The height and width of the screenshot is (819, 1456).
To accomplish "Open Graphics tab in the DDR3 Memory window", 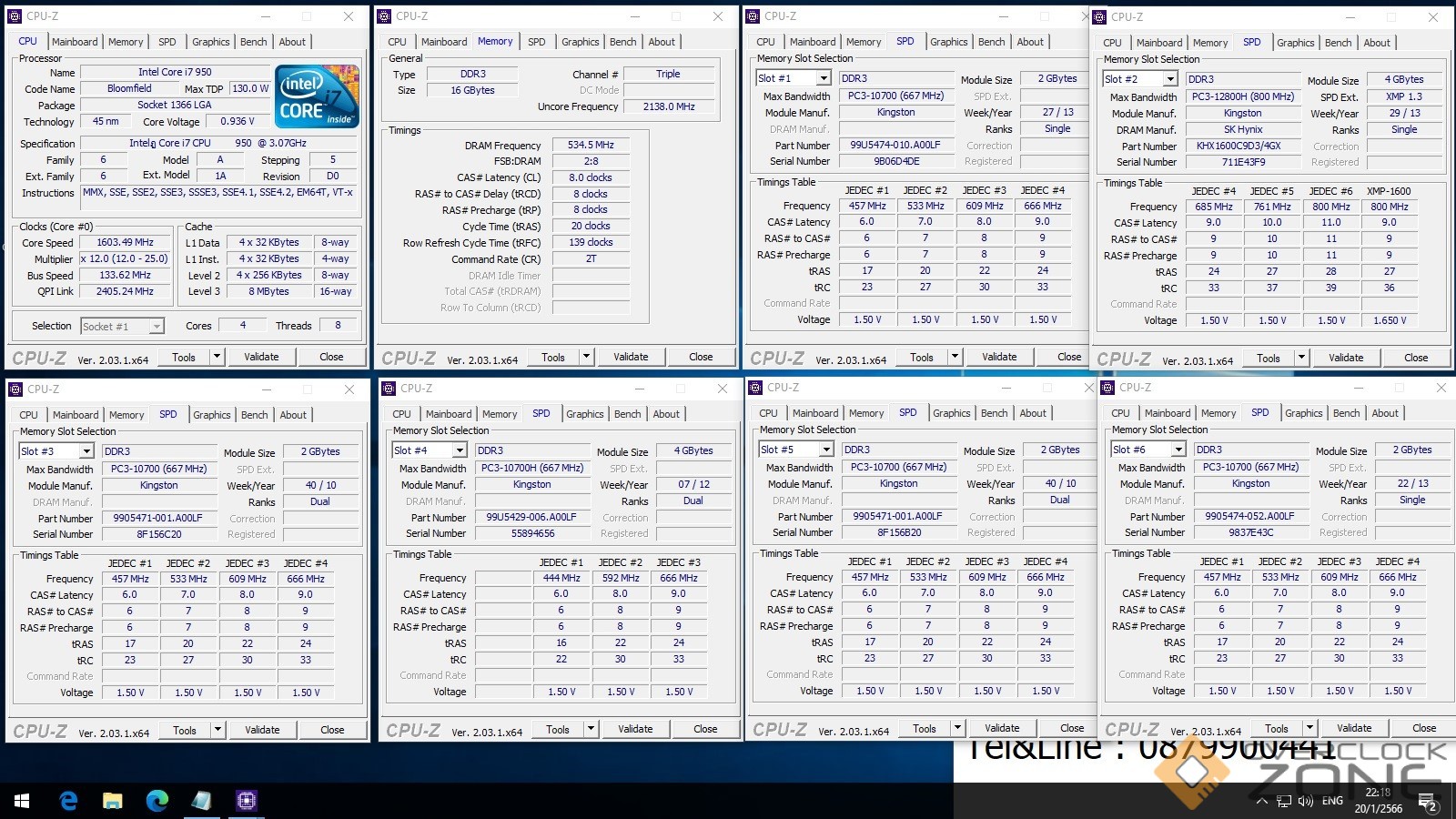I will tap(580, 42).
